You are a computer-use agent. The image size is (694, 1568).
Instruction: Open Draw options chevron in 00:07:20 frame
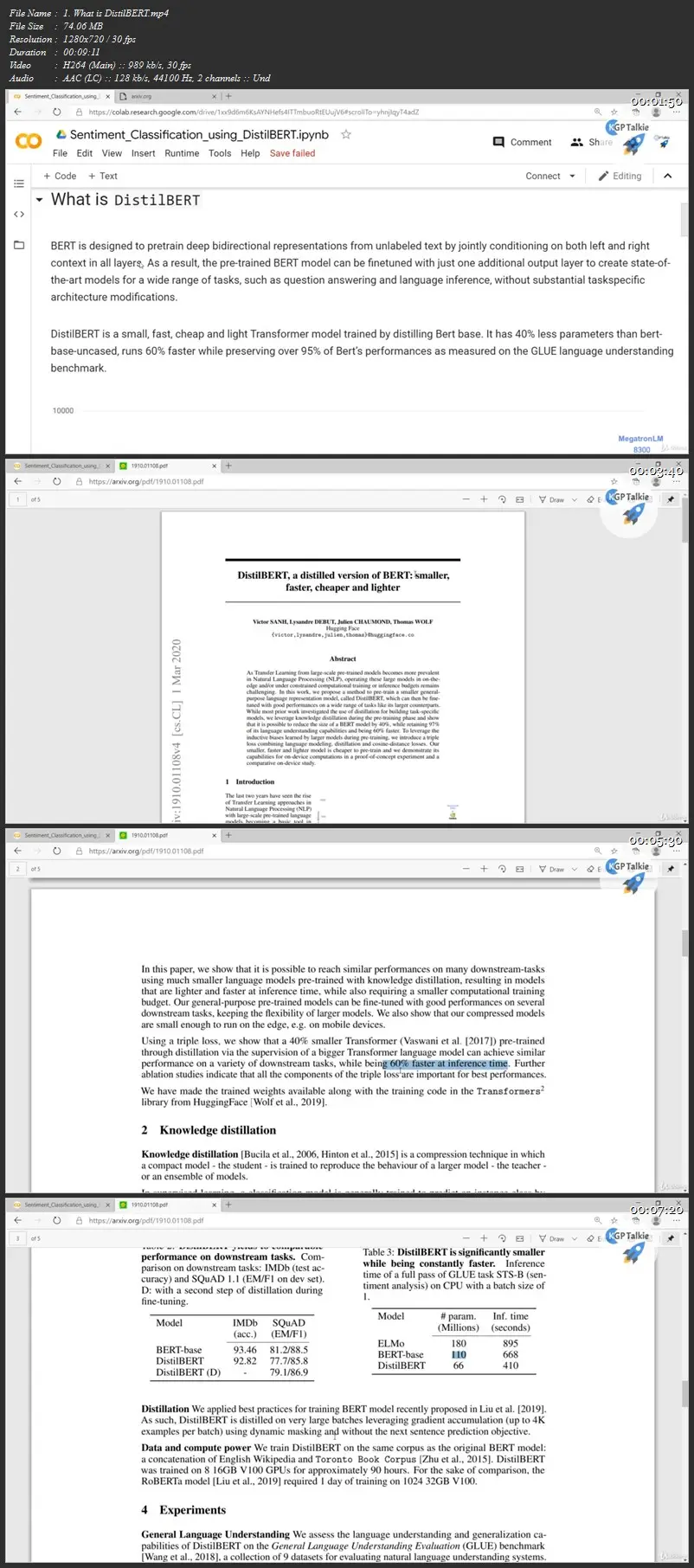click(574, 1238)
